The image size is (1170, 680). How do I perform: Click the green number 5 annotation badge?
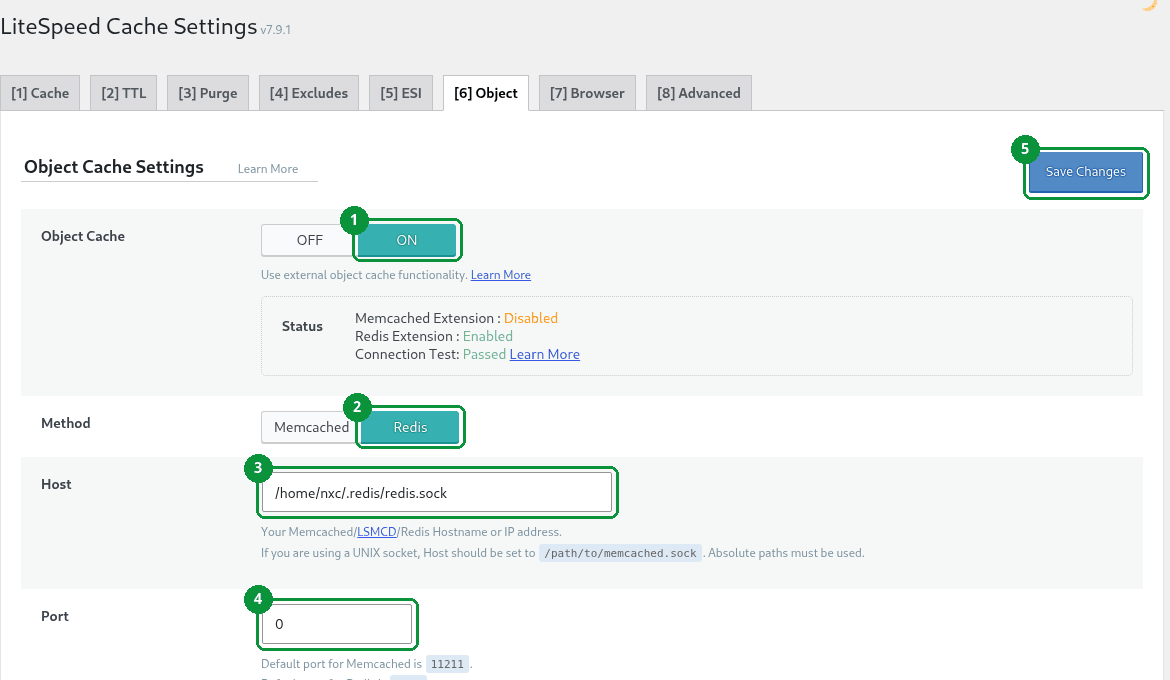(x=1024, y=149)
